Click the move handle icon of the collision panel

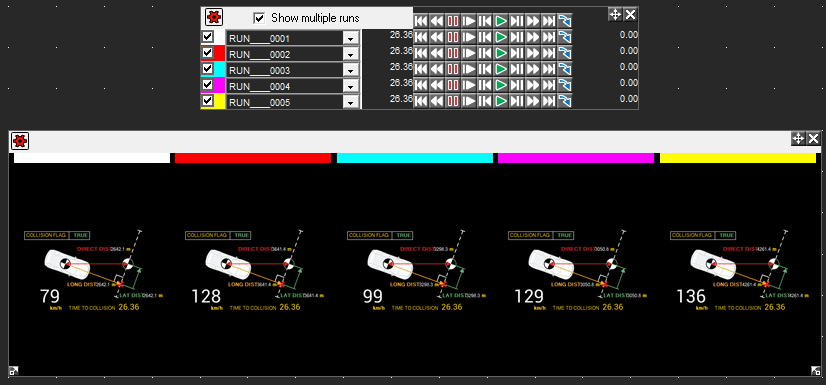[798, 139]
